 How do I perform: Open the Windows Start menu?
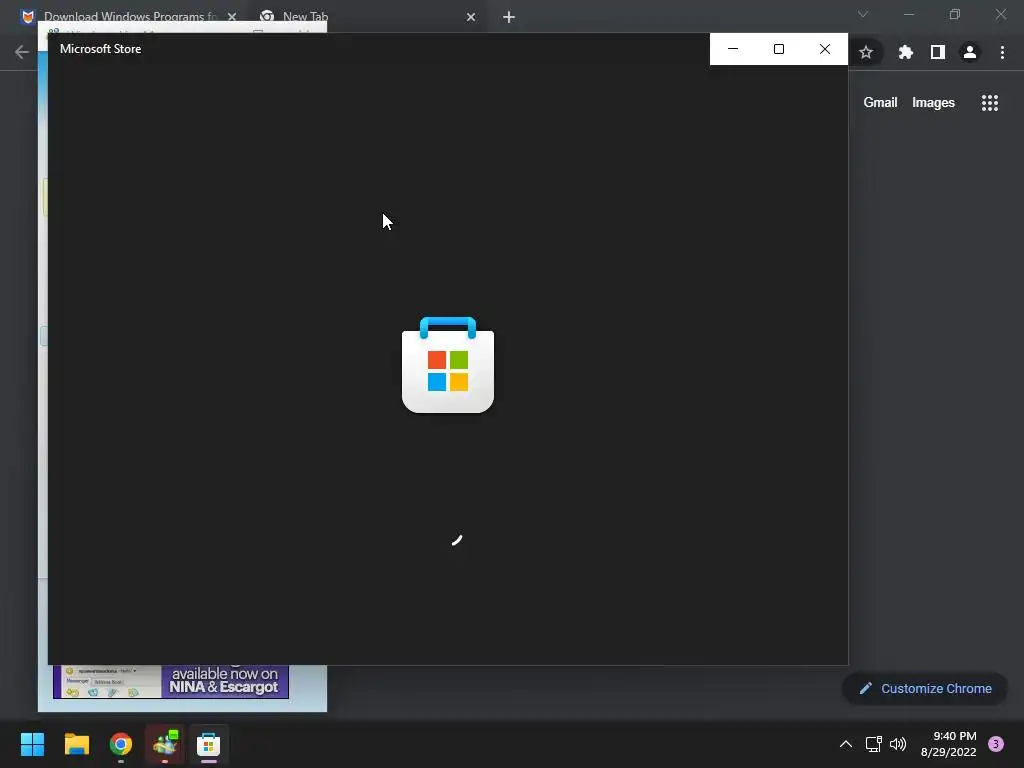click(x=32, y=744)
